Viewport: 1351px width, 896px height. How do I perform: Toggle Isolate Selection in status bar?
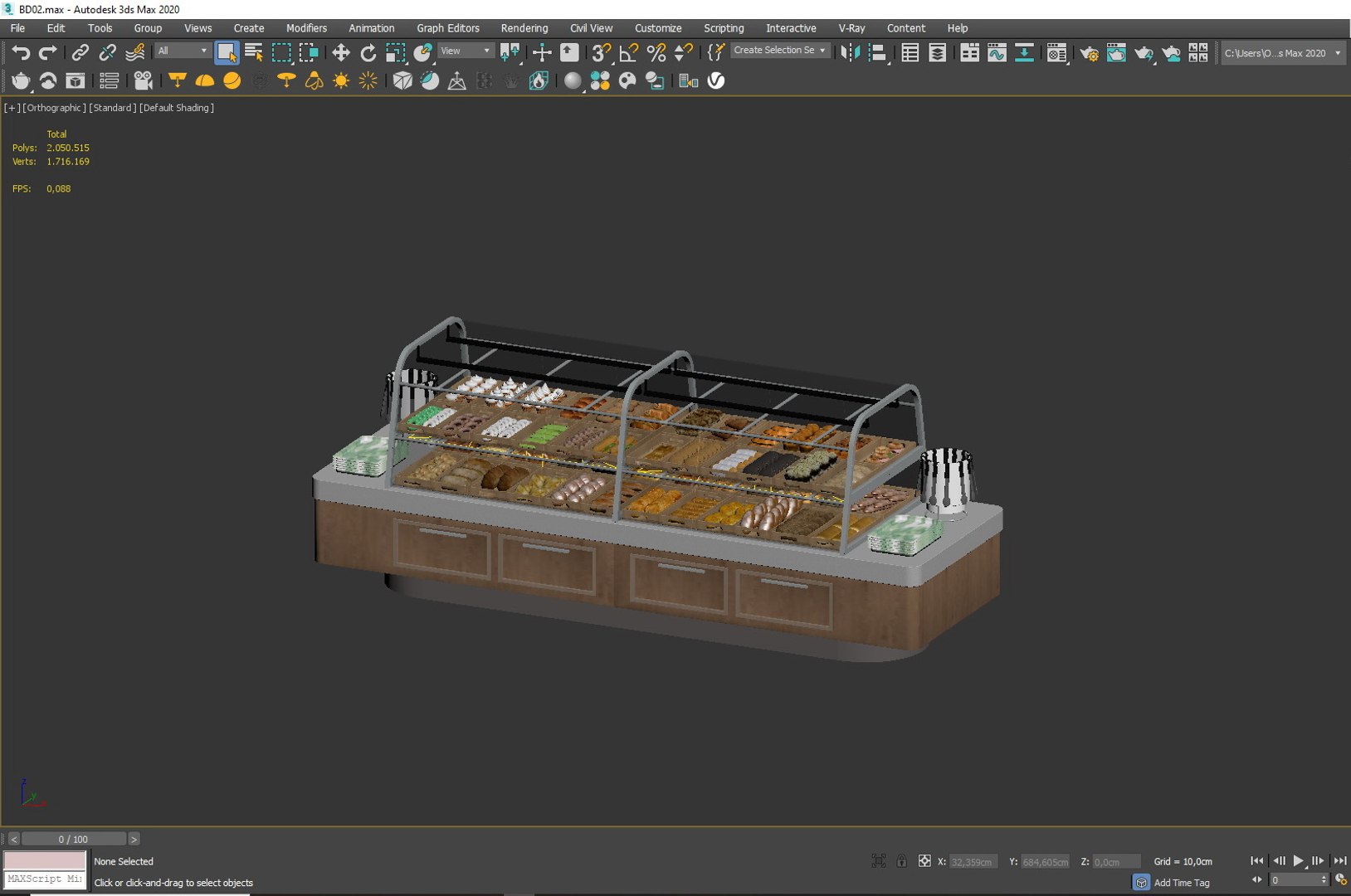click(x=878, y=861)
